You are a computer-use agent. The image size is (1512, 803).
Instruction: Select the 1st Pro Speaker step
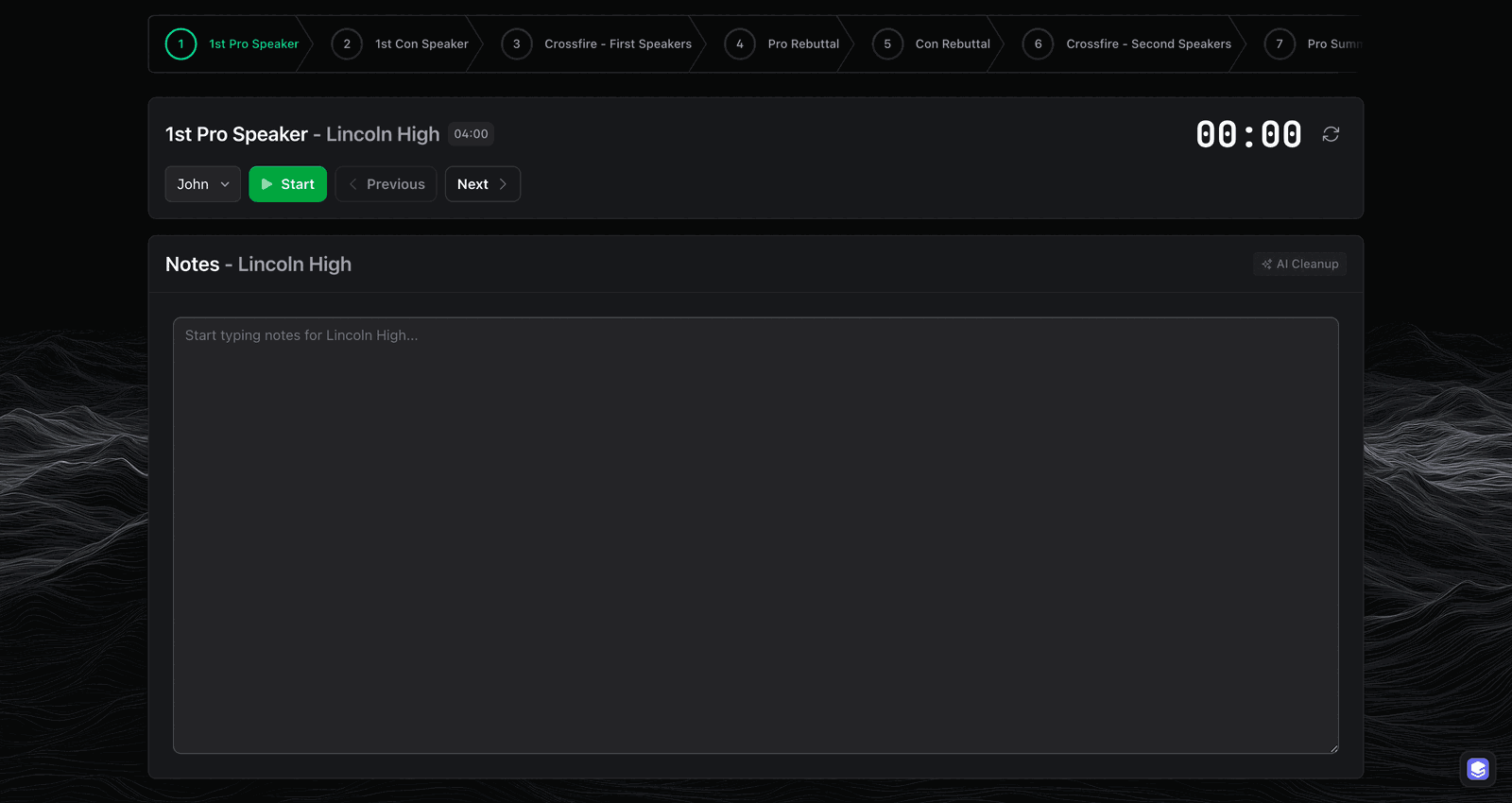pos(232,44)
